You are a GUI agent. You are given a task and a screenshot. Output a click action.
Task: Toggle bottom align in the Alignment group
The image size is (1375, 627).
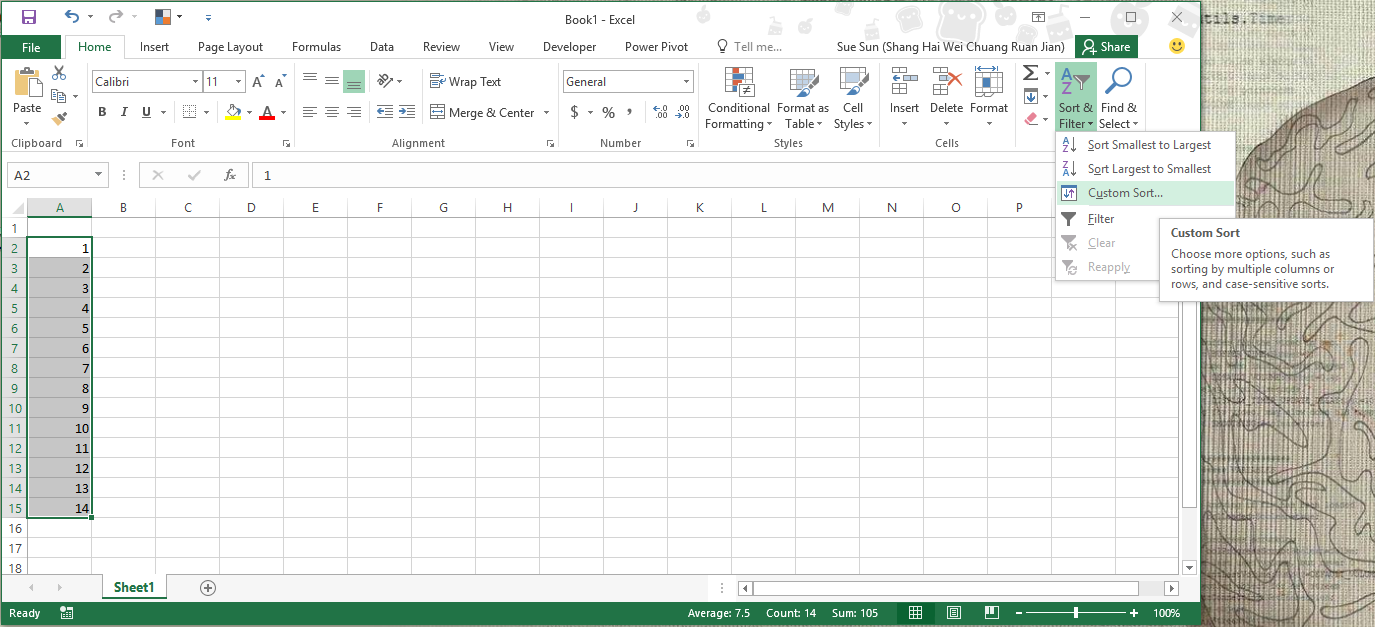click(x=353, y=81)
